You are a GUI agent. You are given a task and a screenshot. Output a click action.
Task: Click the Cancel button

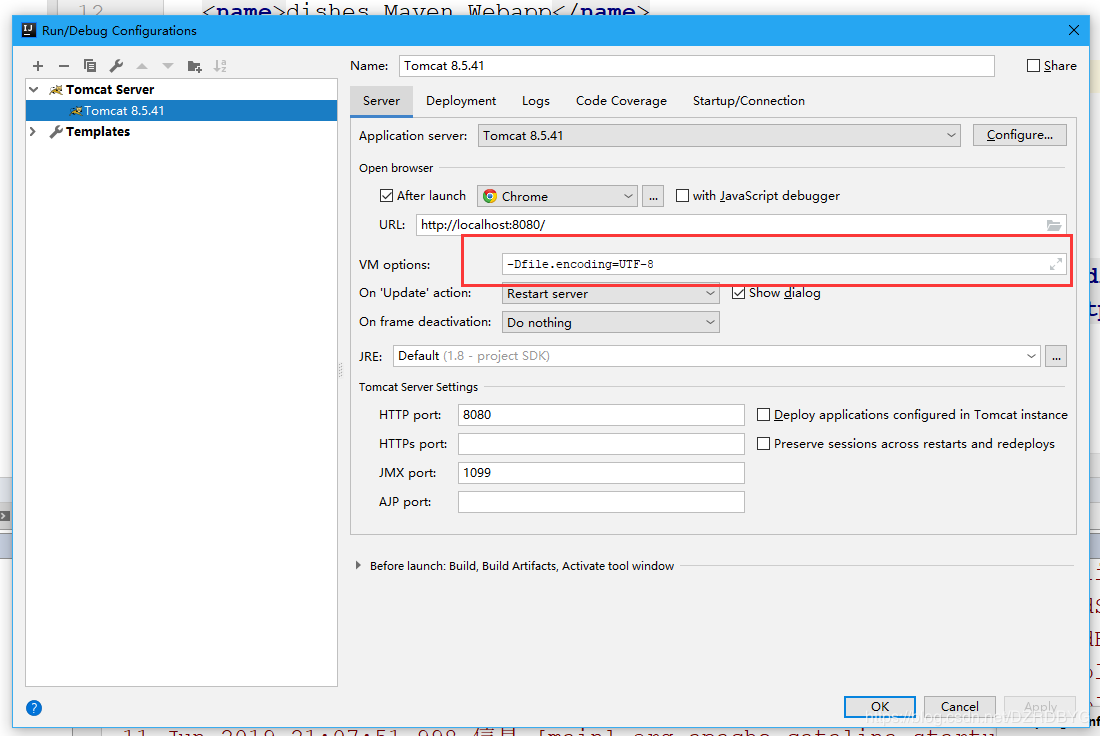pyautogui.click(x=960, y=707)
